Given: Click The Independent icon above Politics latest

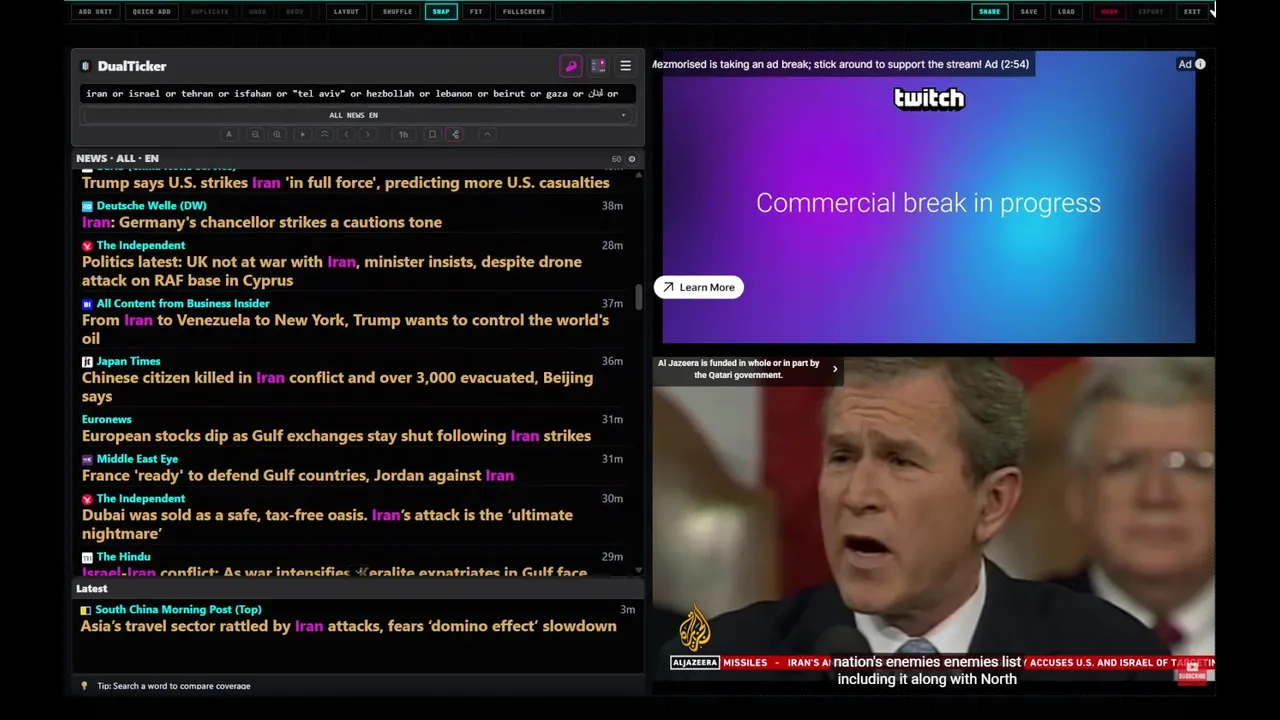Looking at the screenshot, I should tap(87, 245).
